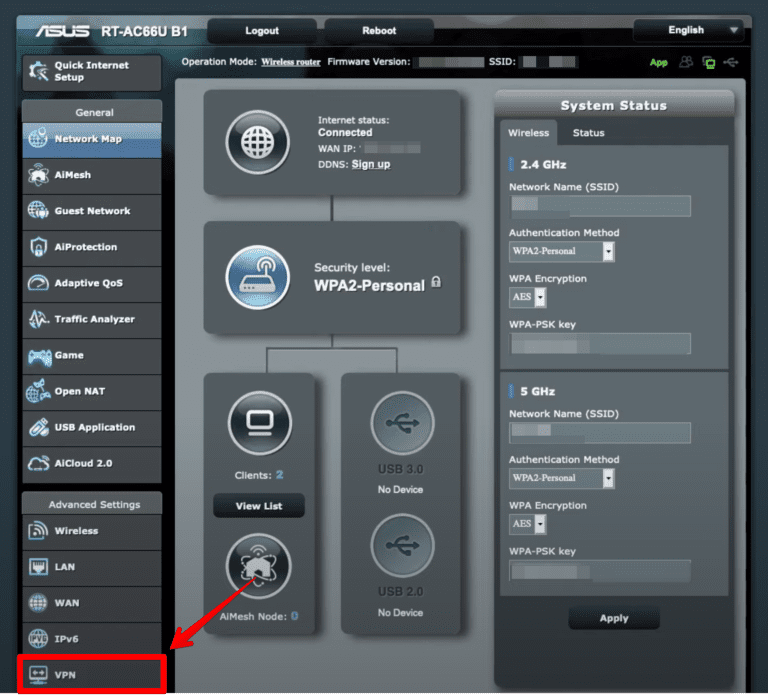Image resolution: width=768 pixels, height=696 pixels.
Task: Click the green network status icon in header
Action: (709, 62)
